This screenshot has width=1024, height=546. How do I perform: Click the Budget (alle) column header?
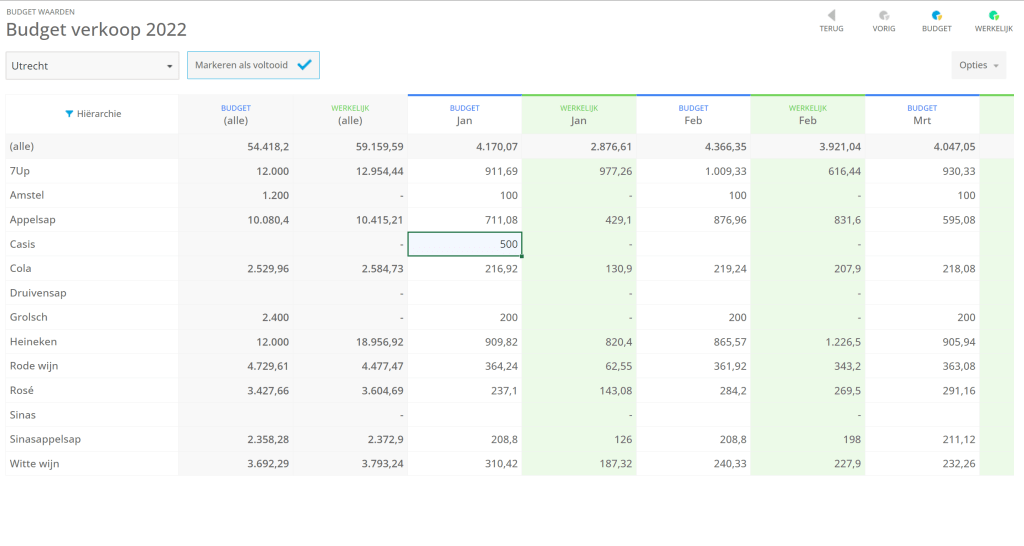235,114
